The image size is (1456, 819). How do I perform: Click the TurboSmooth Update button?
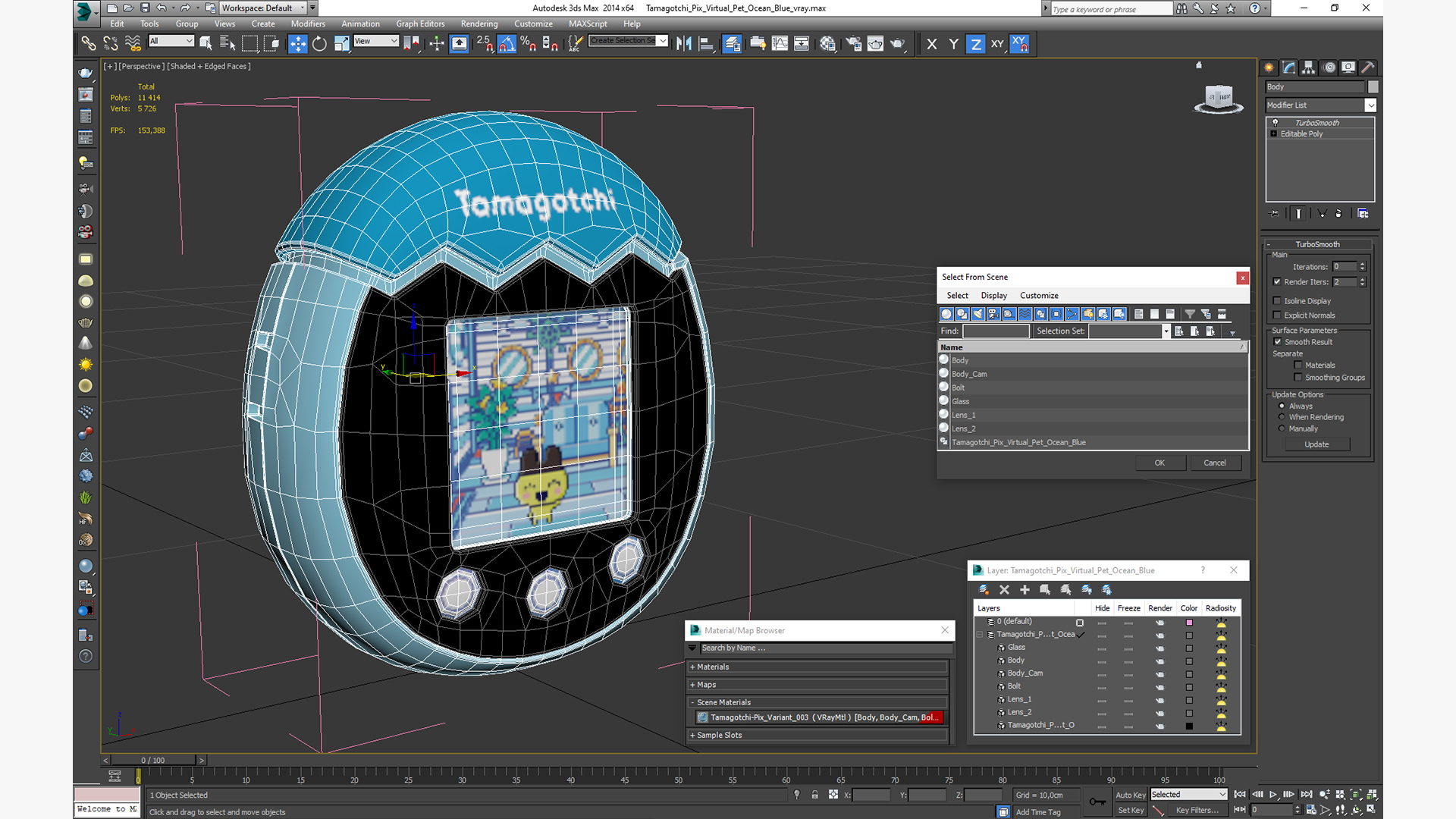pyautogui.click(x=1316, y=444)
